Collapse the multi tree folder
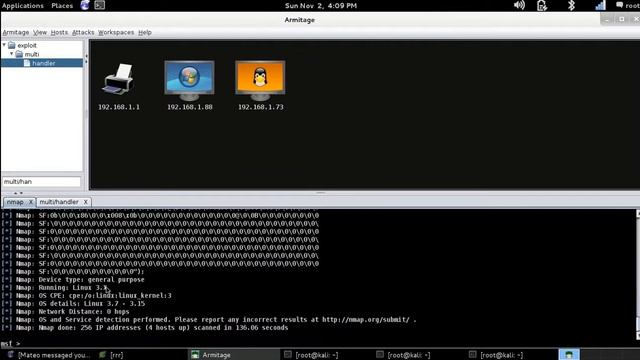640x360 pixels. (x=11, y=54)
